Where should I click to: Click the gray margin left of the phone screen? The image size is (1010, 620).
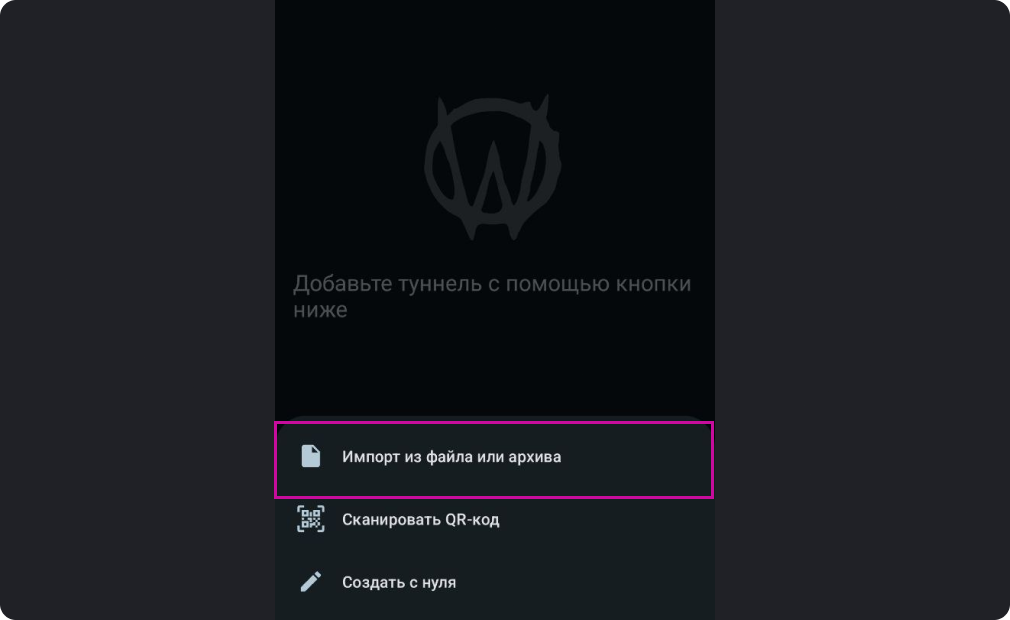point(137,310)
